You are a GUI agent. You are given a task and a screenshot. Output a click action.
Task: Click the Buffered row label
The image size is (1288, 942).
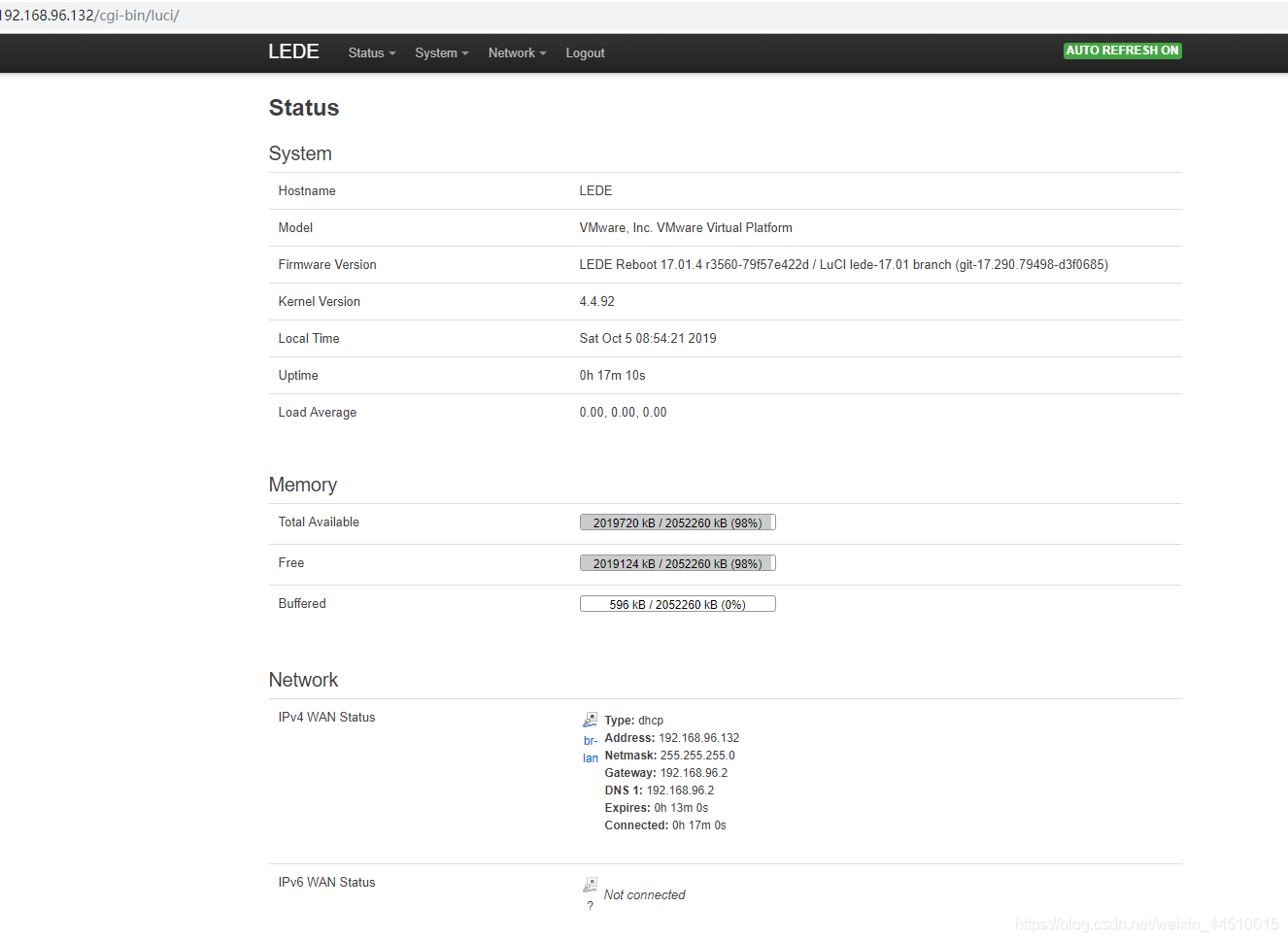click(x=302, y=604)
